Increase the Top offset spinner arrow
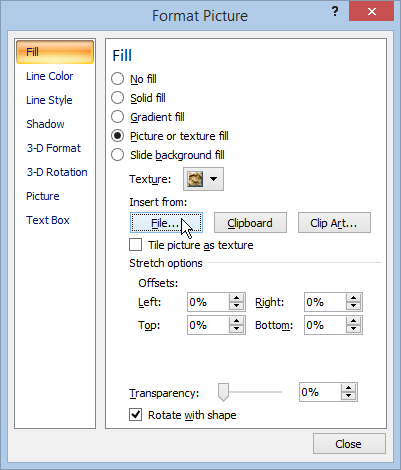The height and width of the screenshot is (470, 401). pos(237,321)
